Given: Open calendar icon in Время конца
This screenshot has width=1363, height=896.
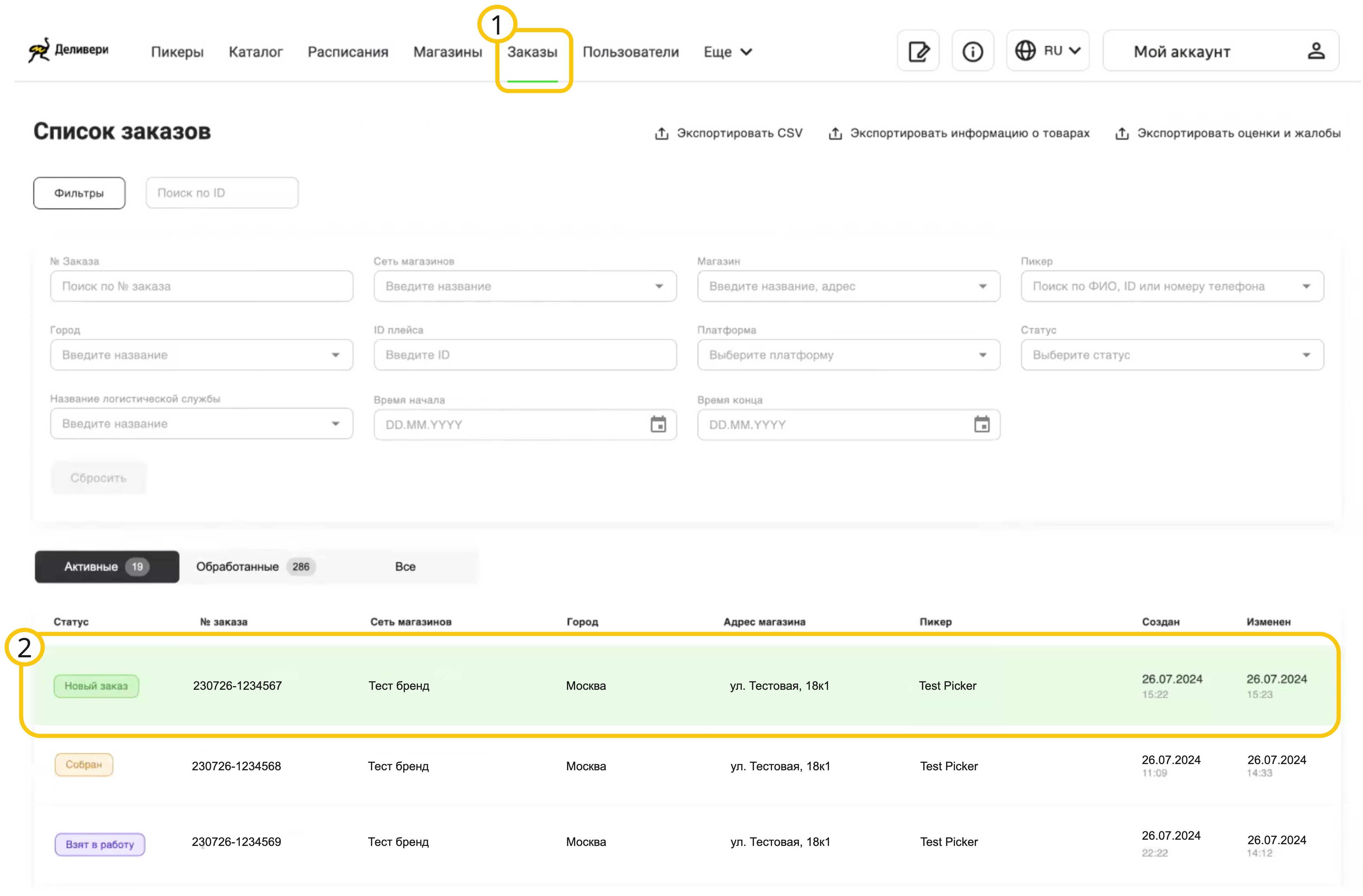Looking at the screenshot, I should (x=982, y=425).
